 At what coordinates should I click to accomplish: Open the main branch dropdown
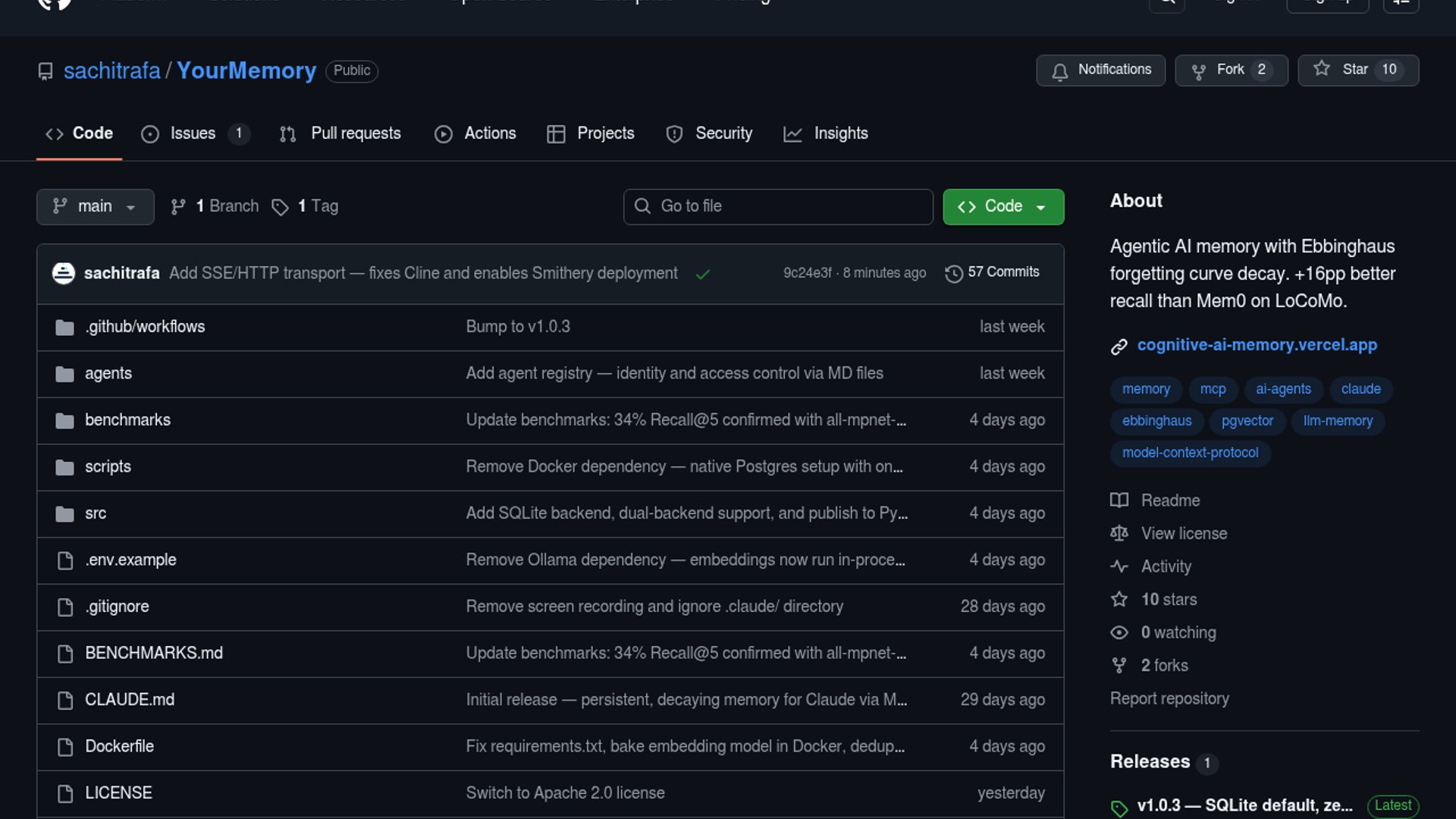[95, 206]
